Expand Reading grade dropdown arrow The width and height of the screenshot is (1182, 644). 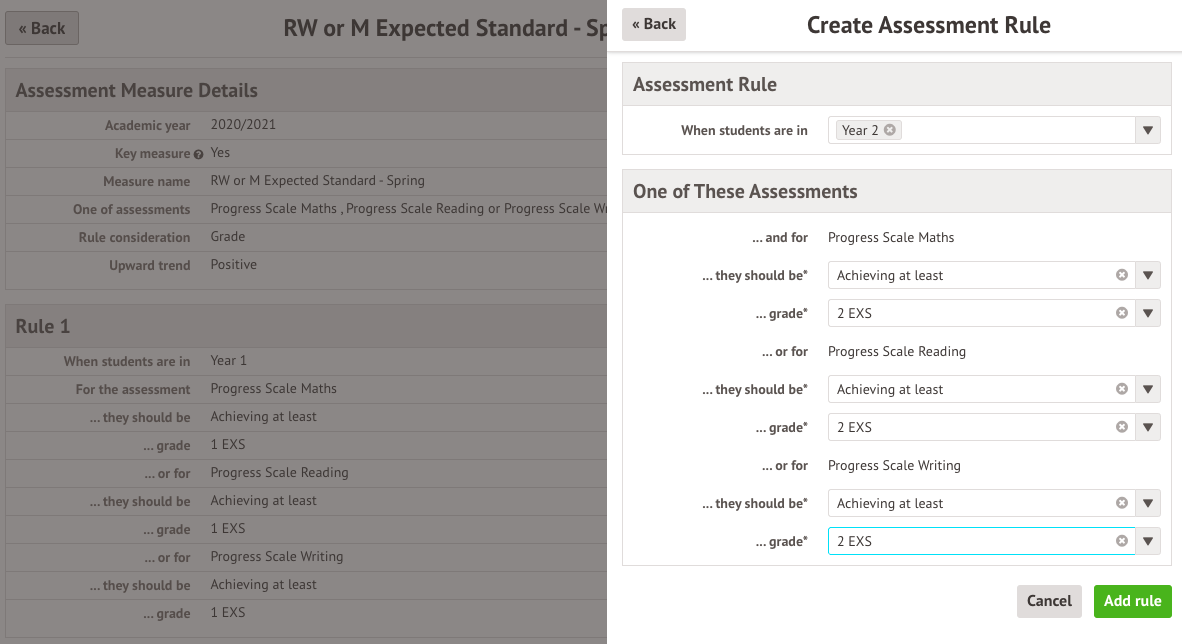pos(1148,427)
